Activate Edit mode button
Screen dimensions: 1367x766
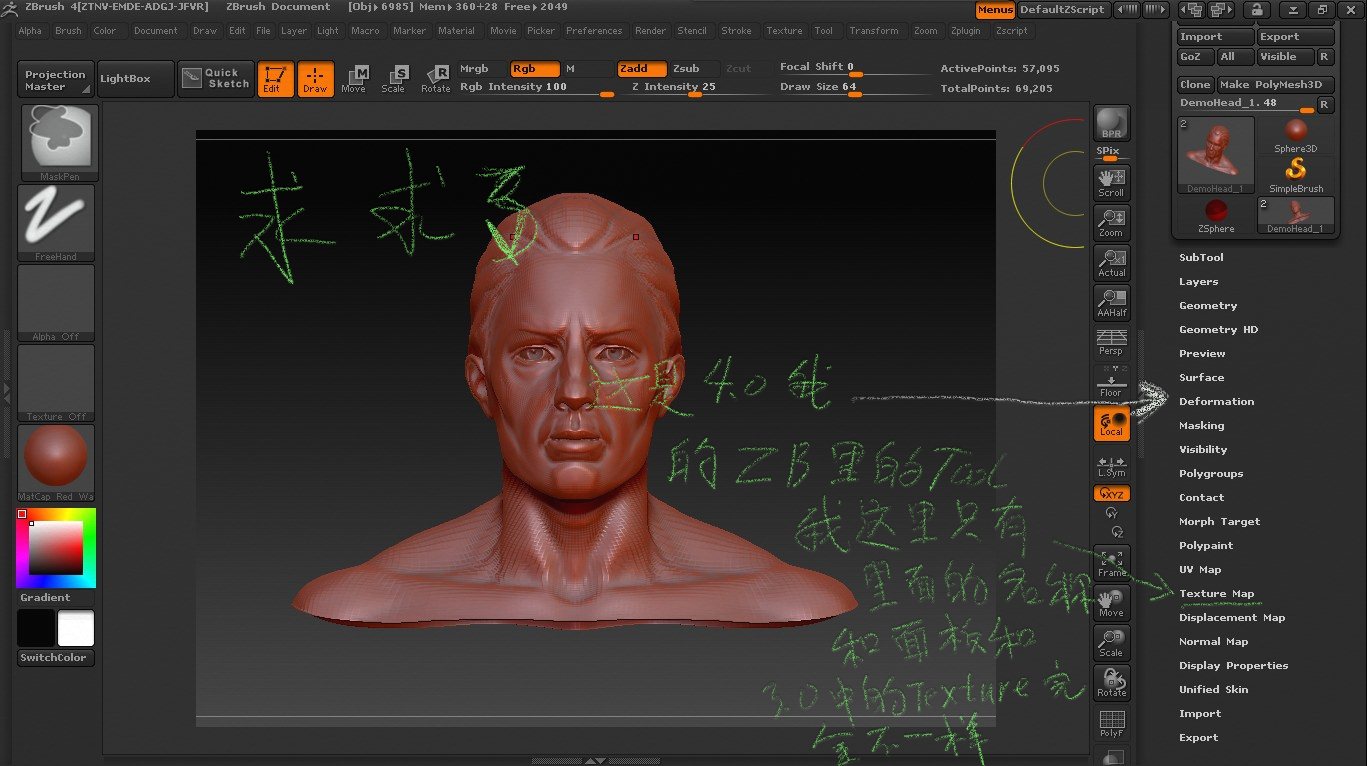click(x=275, y=79)
